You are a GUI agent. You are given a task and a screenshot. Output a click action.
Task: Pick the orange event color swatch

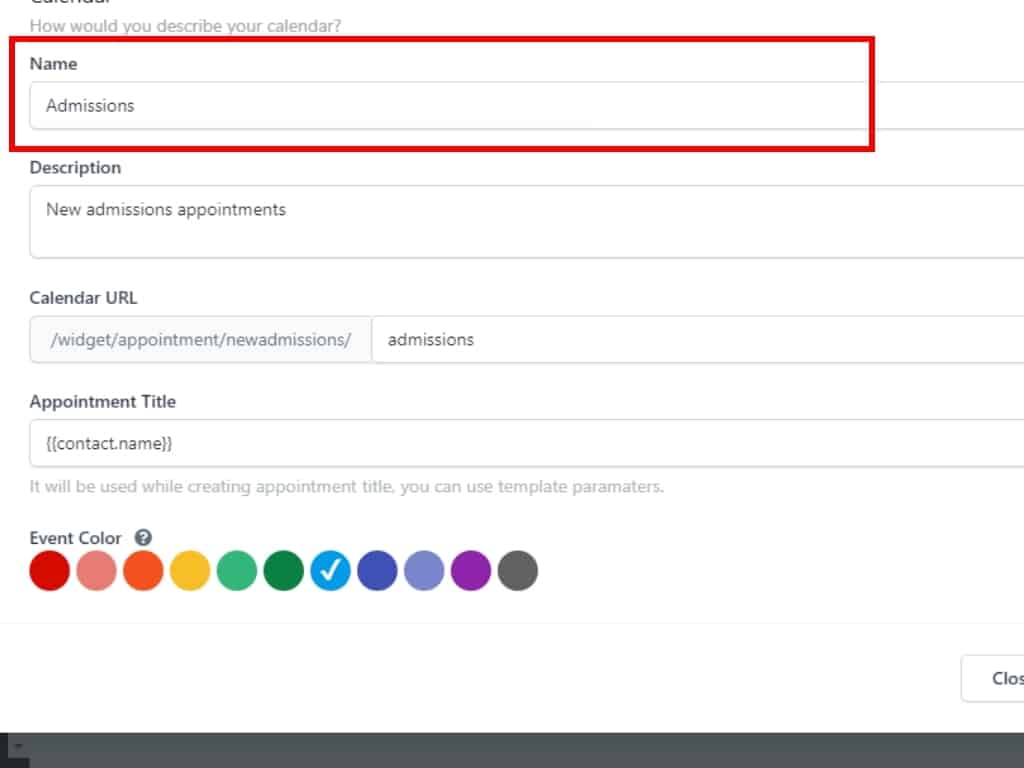[x=143, y=571]
